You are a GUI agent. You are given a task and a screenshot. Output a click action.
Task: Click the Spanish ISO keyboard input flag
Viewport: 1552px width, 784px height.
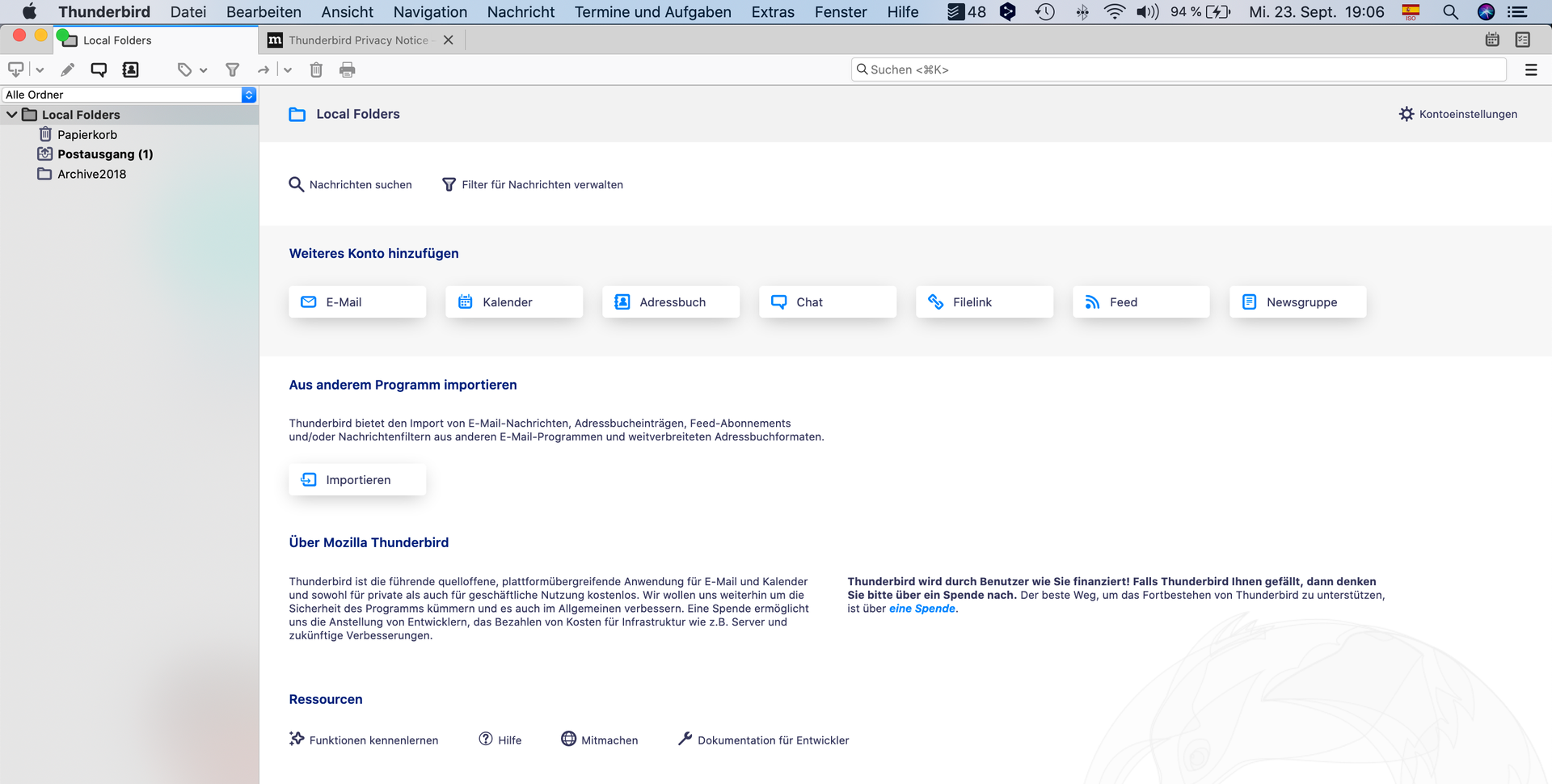coord(1411,12)
